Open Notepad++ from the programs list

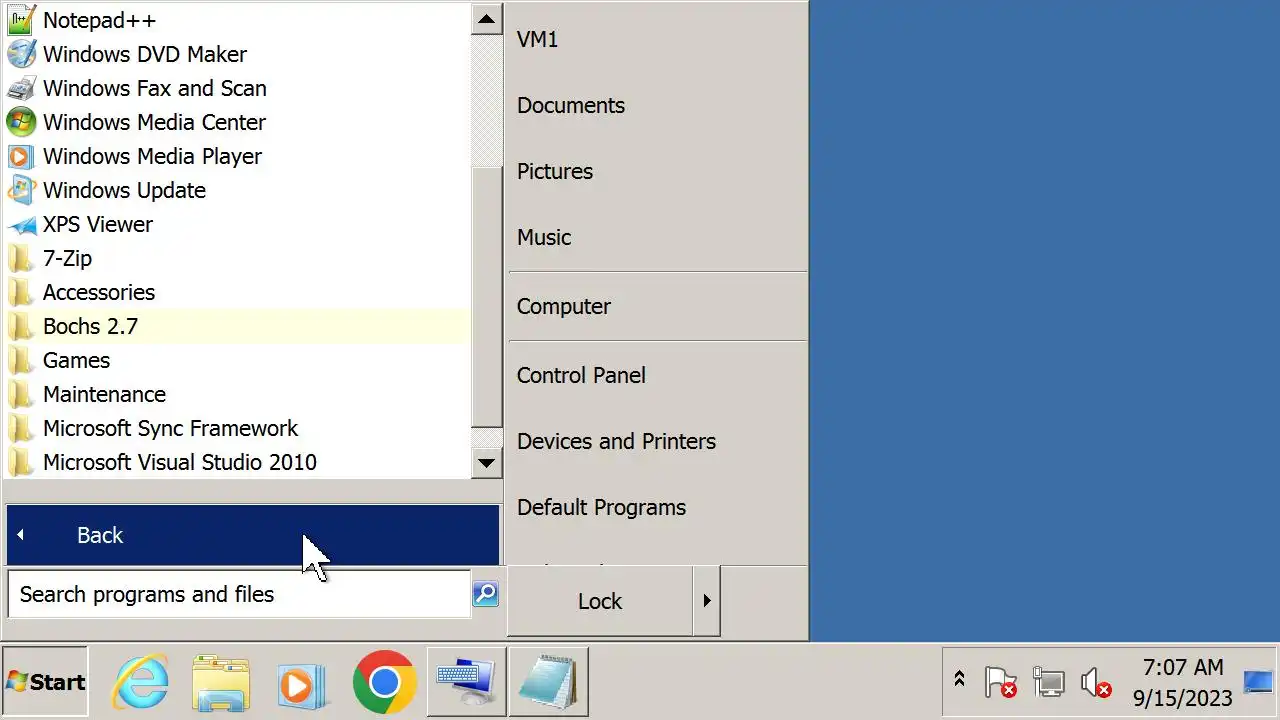pos(237,20)
